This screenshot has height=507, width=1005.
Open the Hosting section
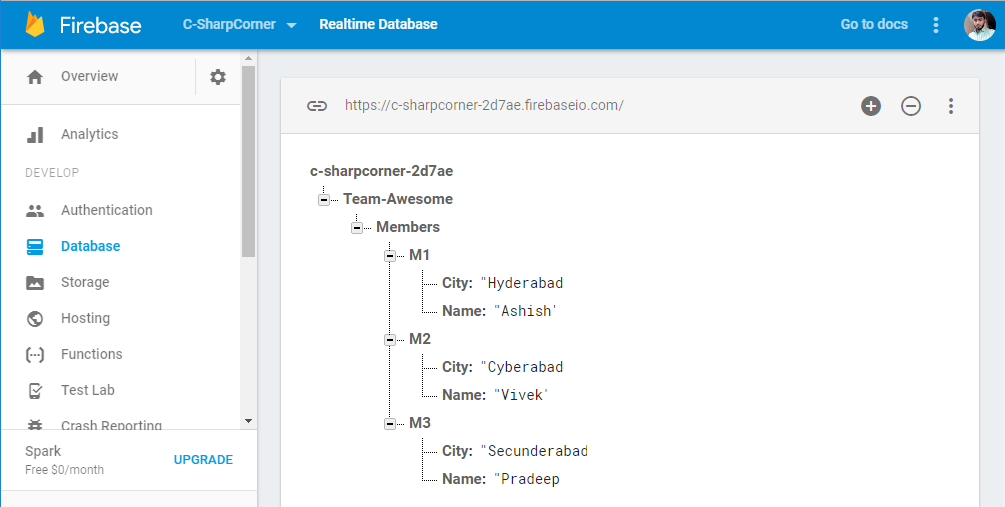click(85, 318)
